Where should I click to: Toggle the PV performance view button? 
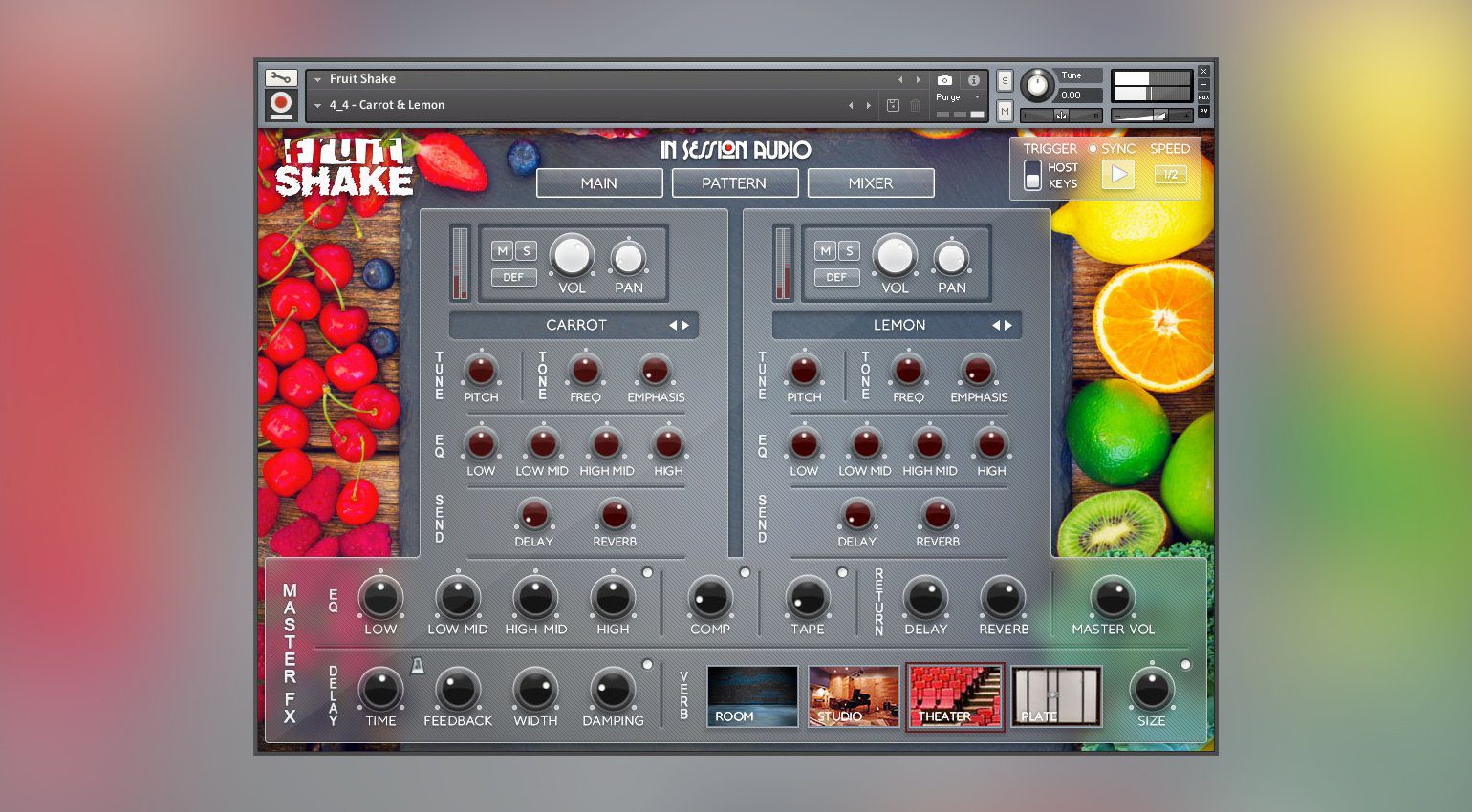[x=1203, y=111]
